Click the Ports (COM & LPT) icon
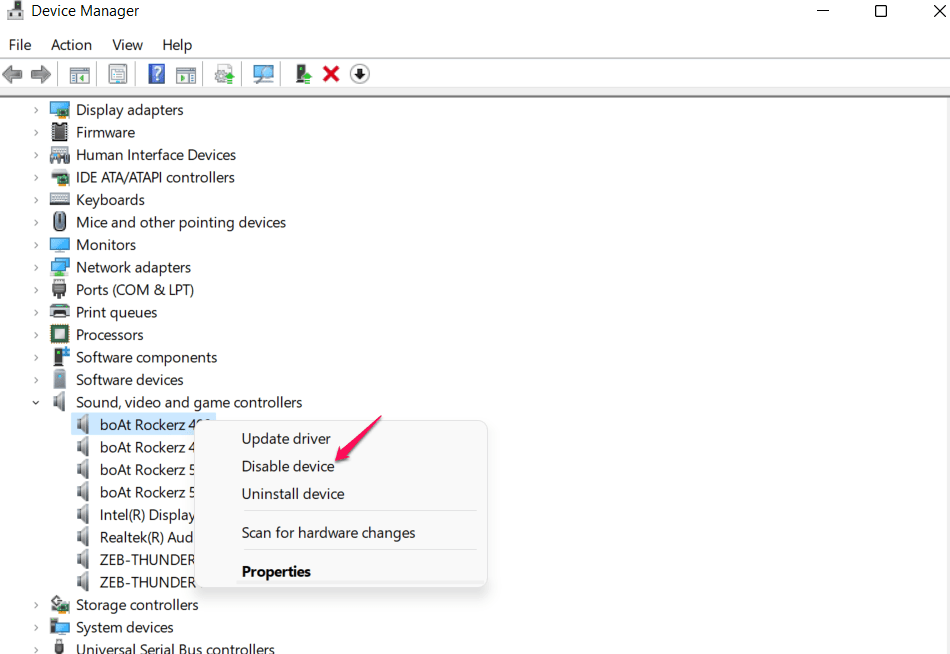950x654 pixels. [59, 289]
